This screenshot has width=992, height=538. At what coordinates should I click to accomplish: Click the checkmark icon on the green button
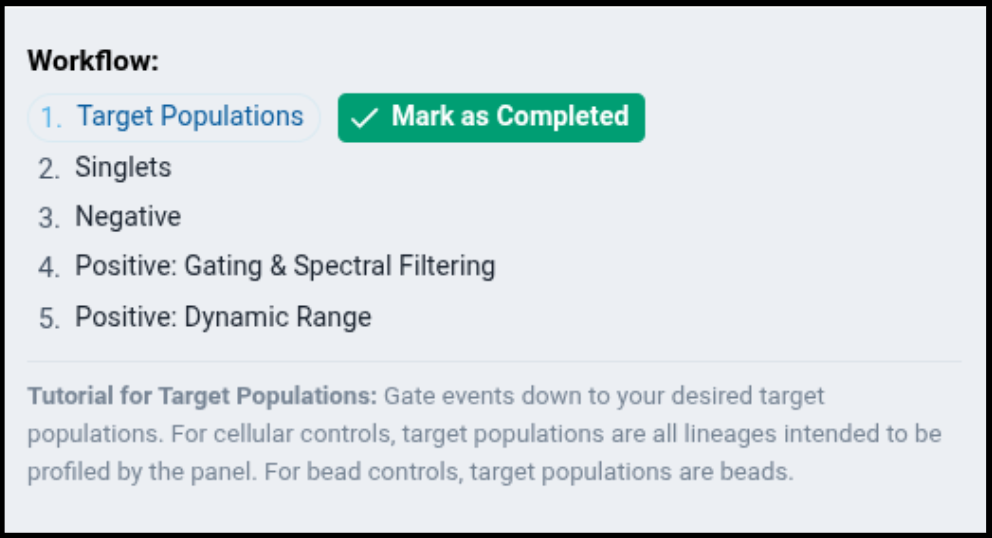pyautogui.click(x=365, y=118)
